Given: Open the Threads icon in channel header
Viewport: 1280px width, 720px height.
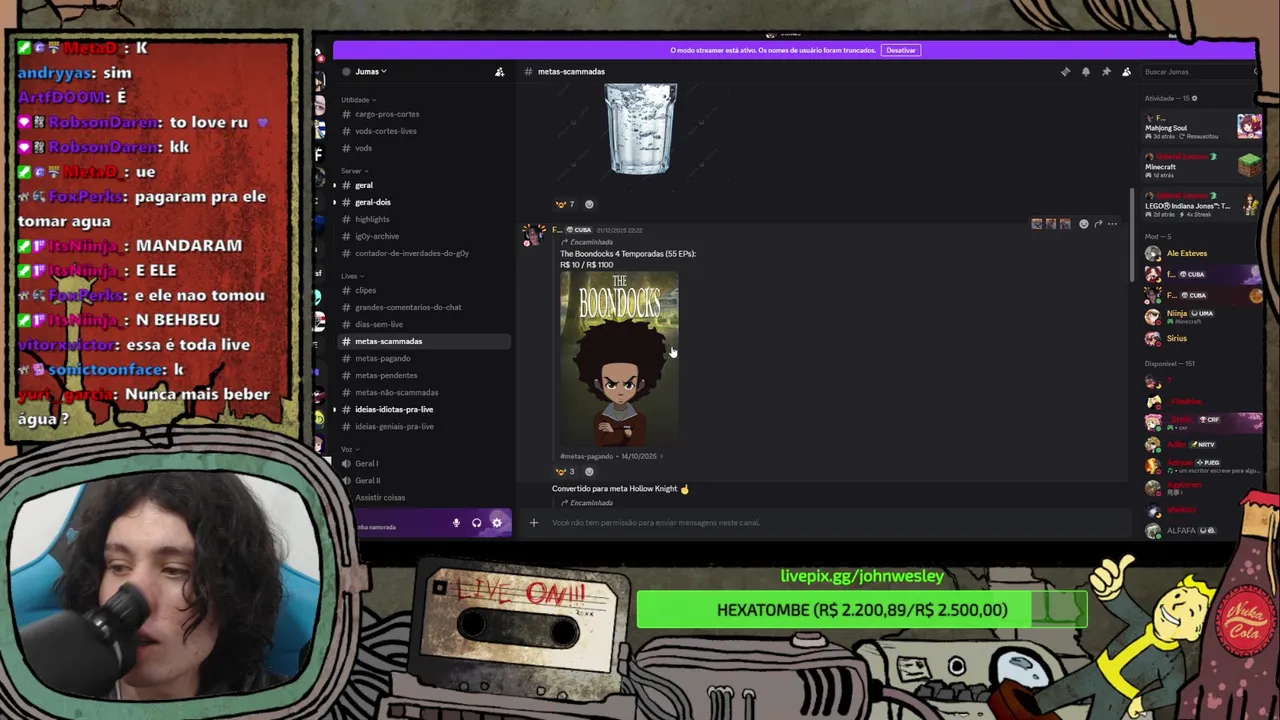Looking at the screenshot, I should (1065, 72).
